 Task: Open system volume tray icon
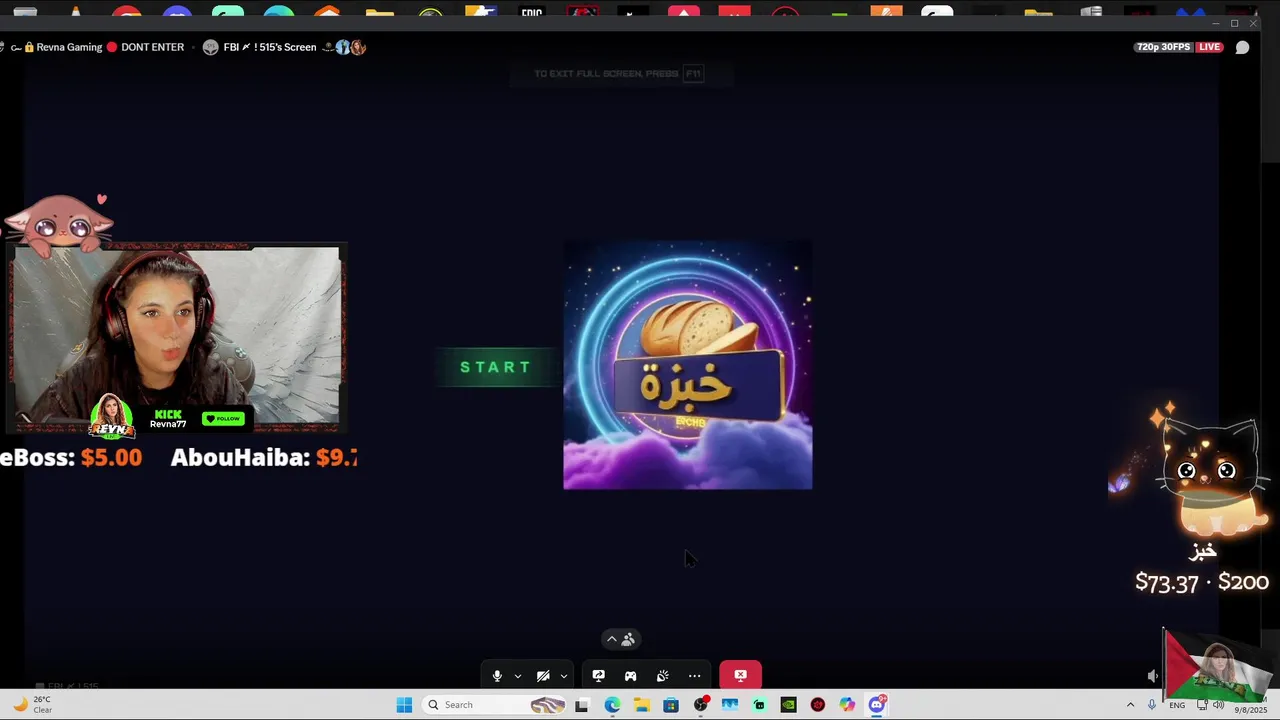(x=1218, y=705)
